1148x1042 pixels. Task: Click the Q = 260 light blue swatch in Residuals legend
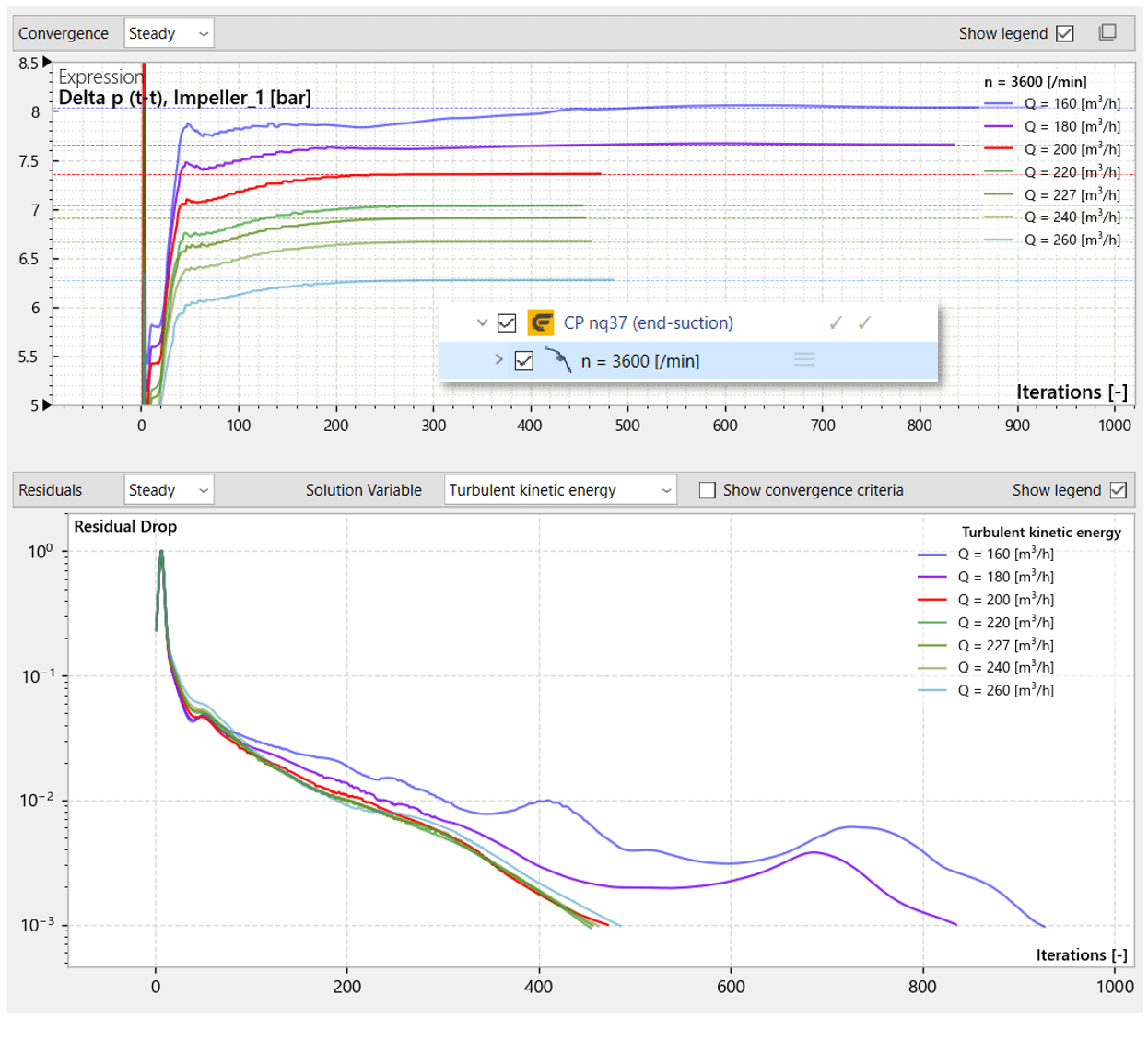[932, 690]
